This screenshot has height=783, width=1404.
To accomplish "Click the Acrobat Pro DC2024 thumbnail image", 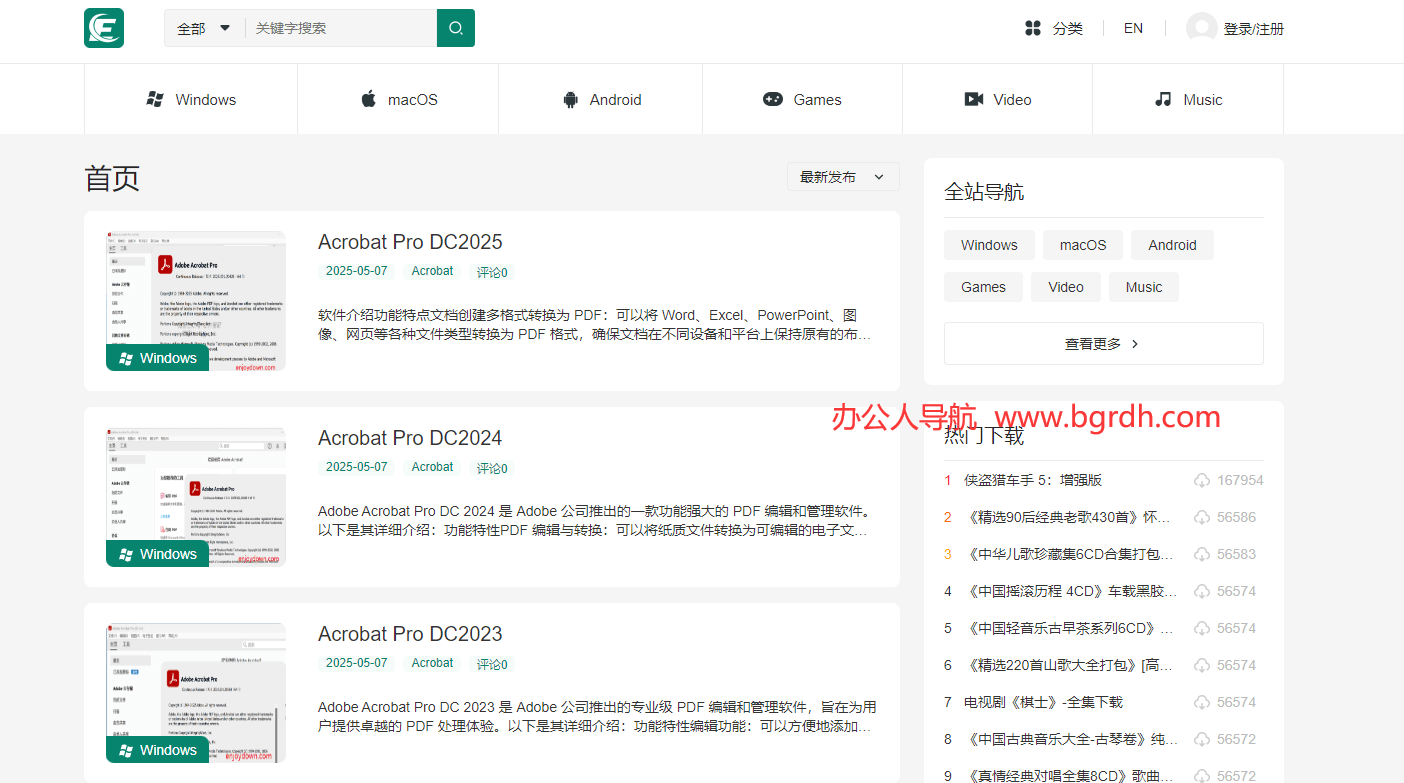I will (196, 497).
